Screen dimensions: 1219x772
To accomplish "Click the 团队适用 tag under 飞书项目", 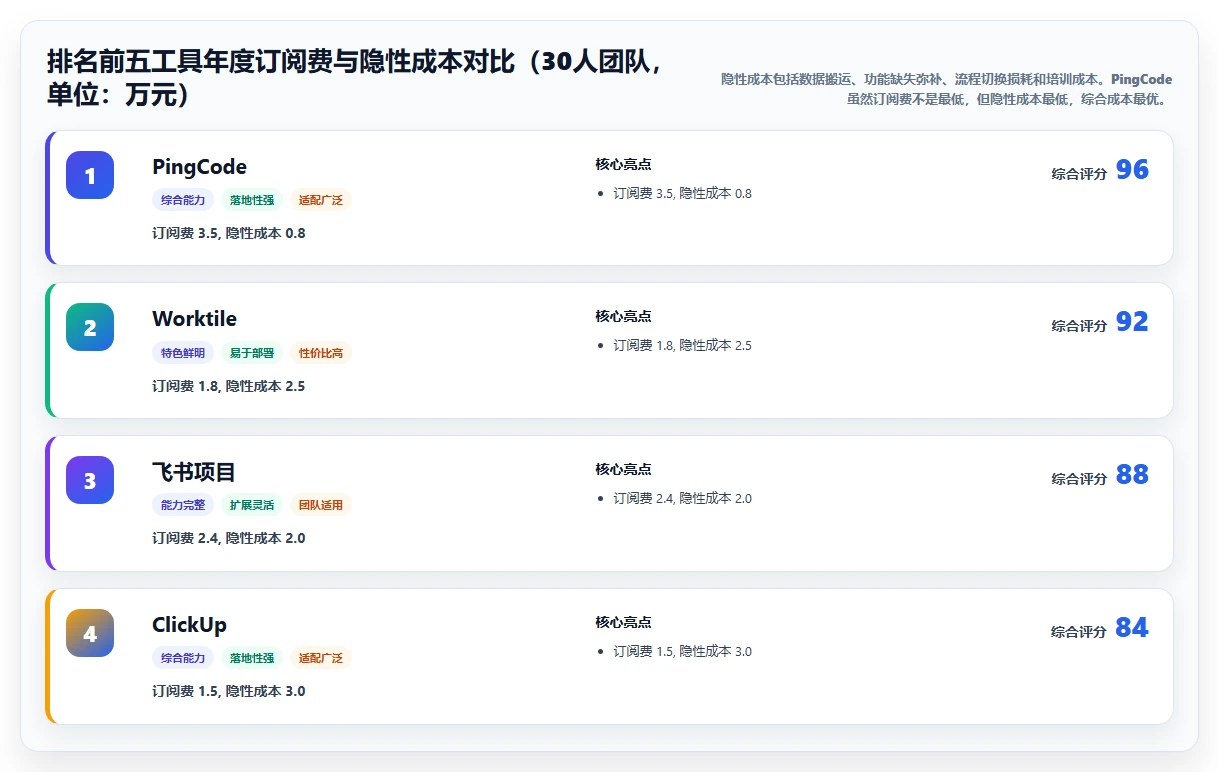I will [x=321, y=505].
